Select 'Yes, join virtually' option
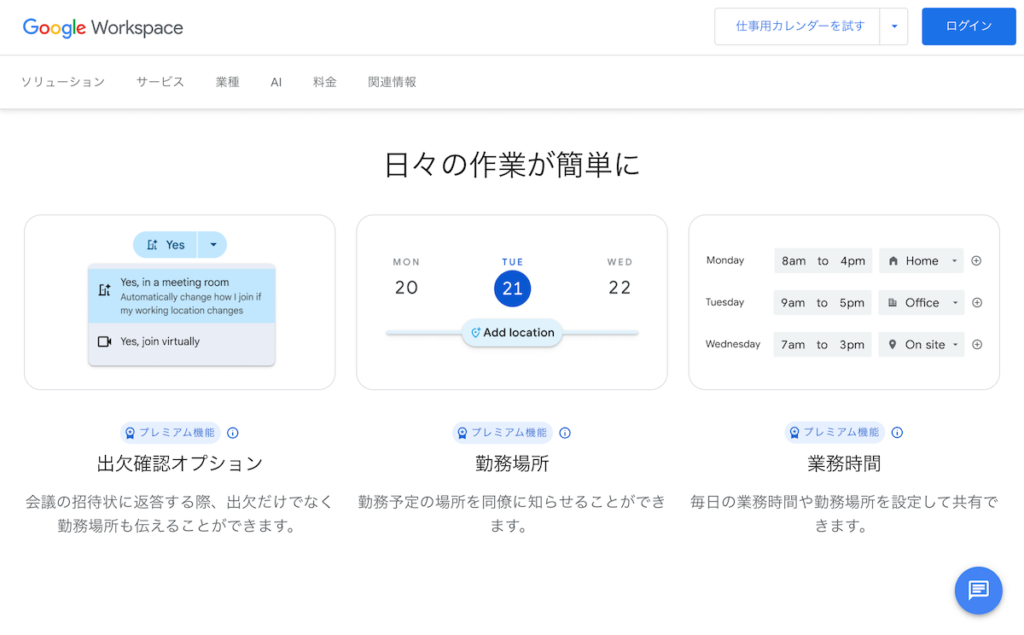The height and width of the screenshot is (635, 1024). pos(182,342)
